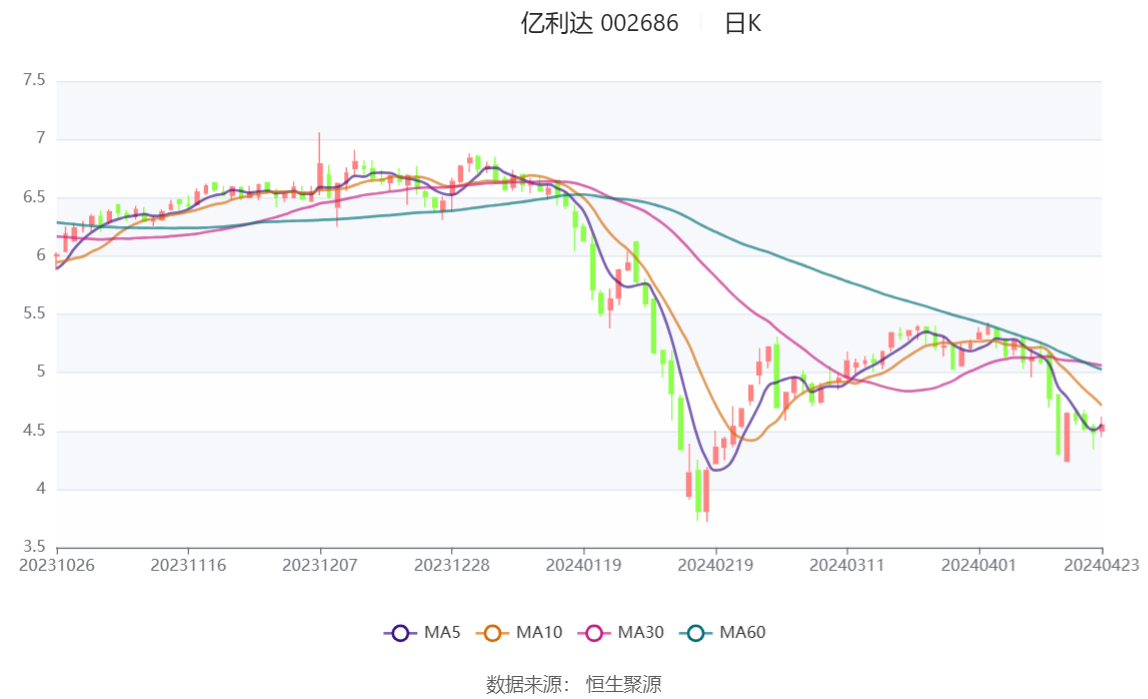Hide the MA30 moving average
1148x699 pixels.
(621, 632)
